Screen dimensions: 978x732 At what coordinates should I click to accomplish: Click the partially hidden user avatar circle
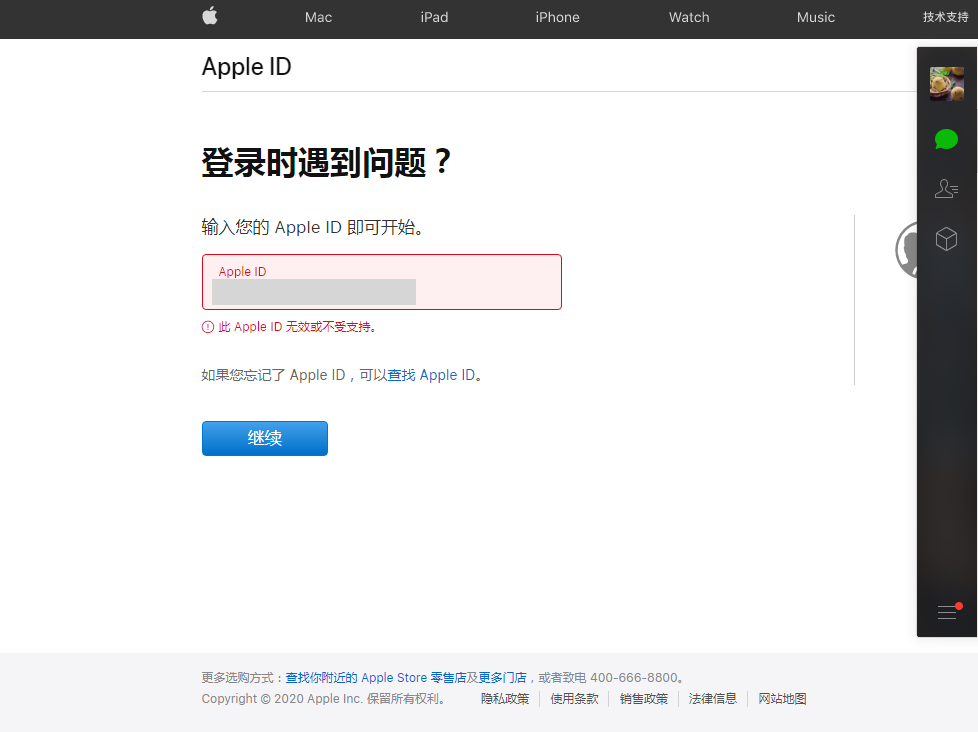(x=906, y=249)
